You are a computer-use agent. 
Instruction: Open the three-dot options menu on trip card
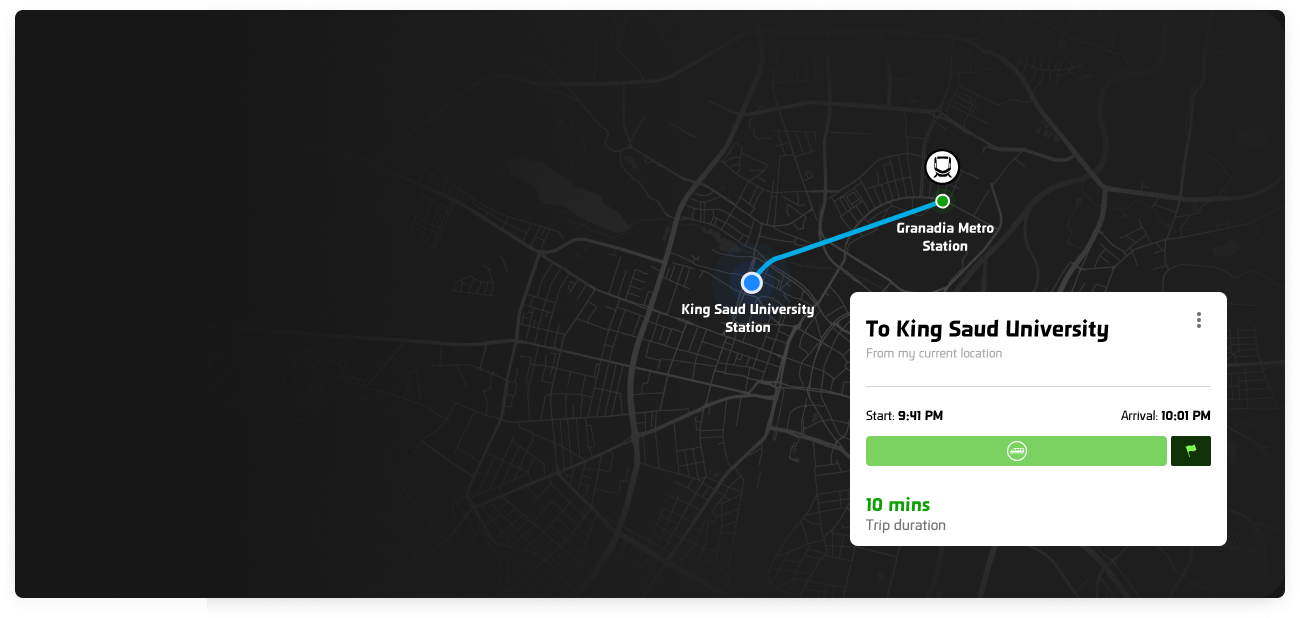coord(1198,320)
